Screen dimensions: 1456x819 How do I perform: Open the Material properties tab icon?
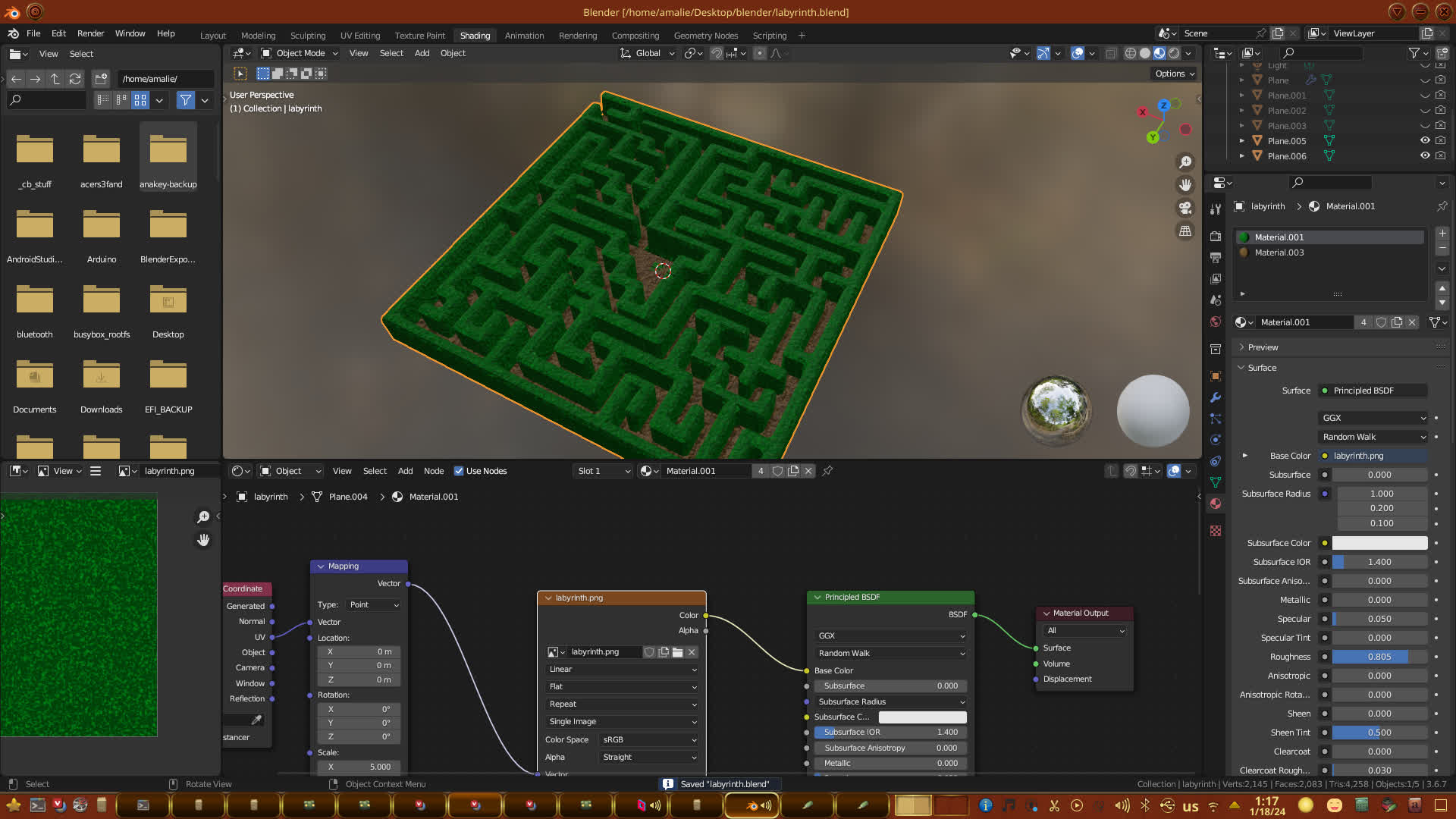(1216, 504)
